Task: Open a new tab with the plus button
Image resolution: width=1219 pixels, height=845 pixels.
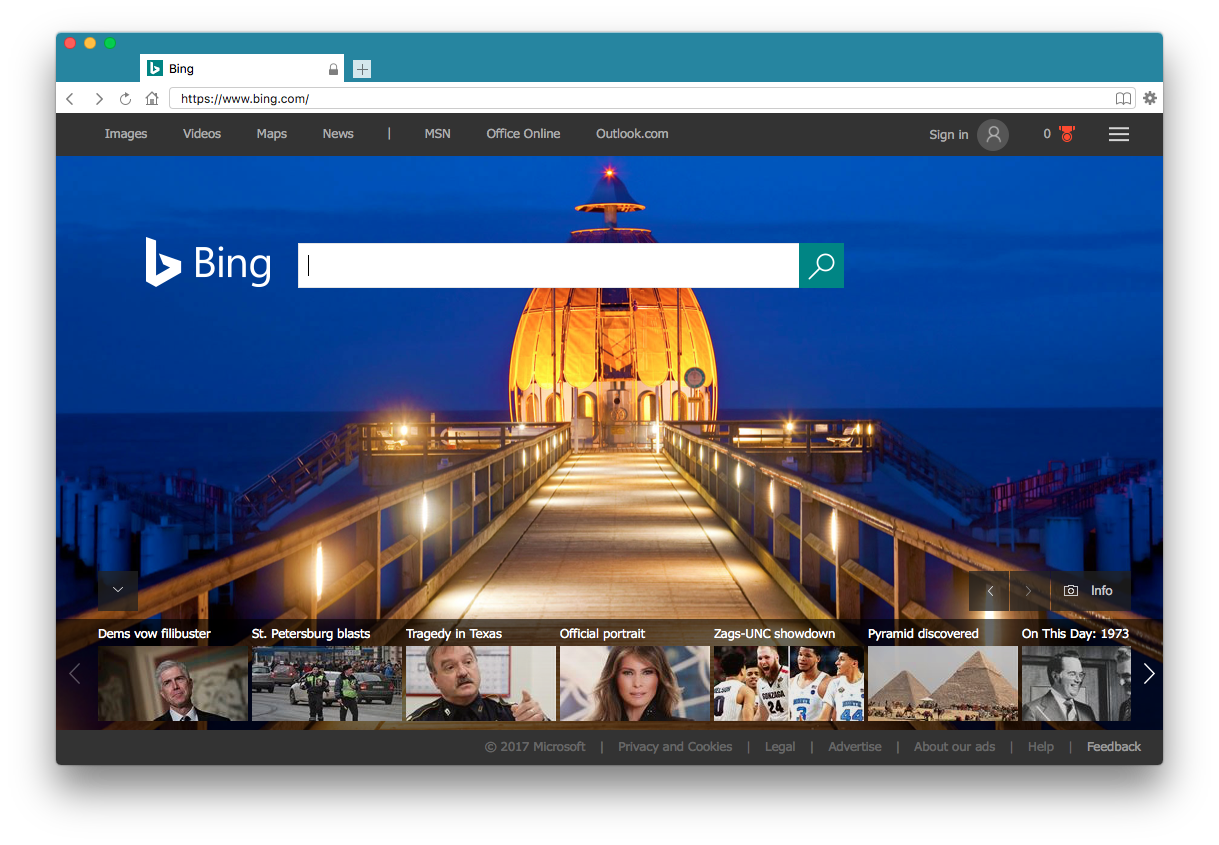Action: coord(362,69)
